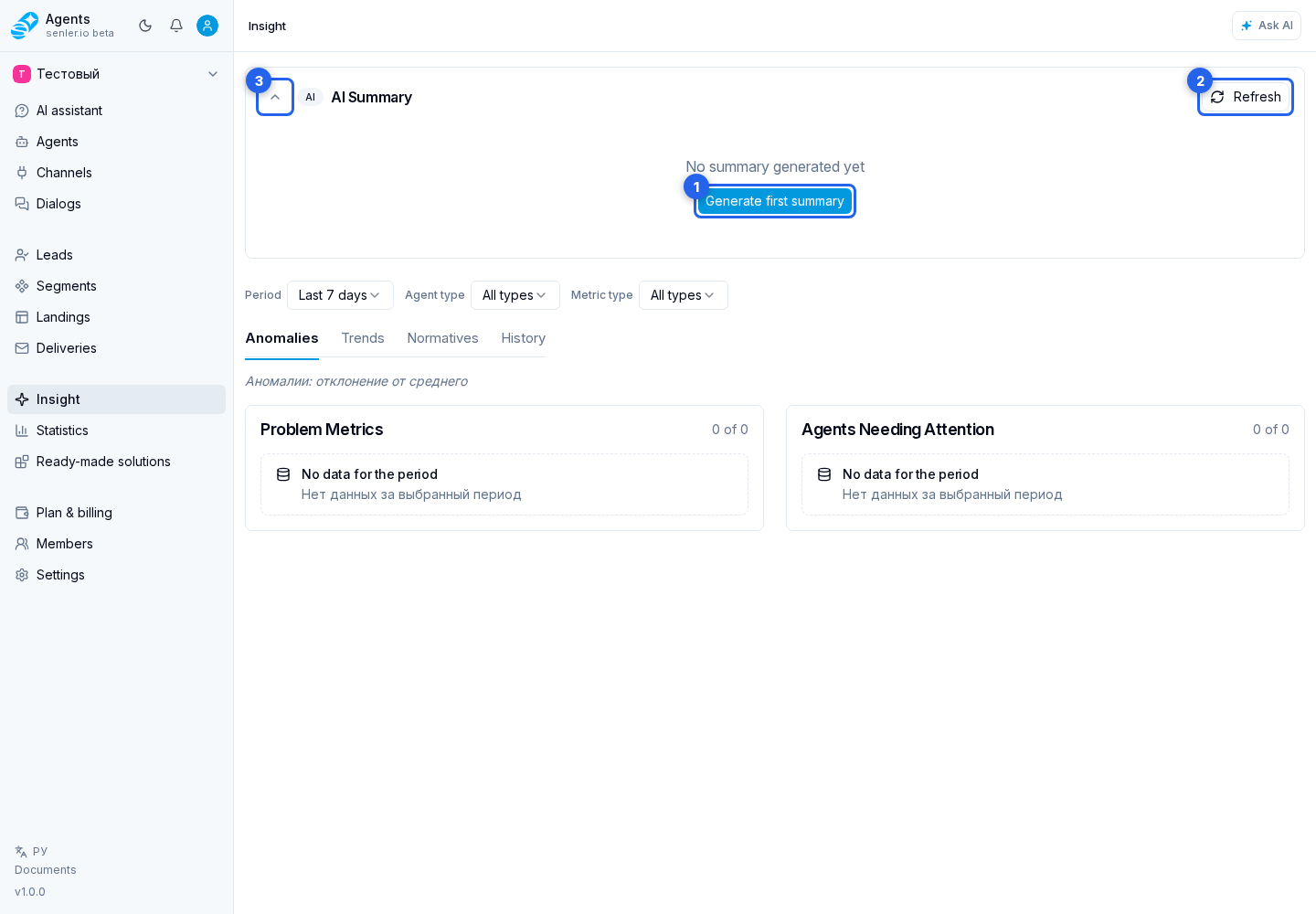The image size is (1316, 914).
Task: Click the Members icon in sidebar
Action: (x=22, y=544)
